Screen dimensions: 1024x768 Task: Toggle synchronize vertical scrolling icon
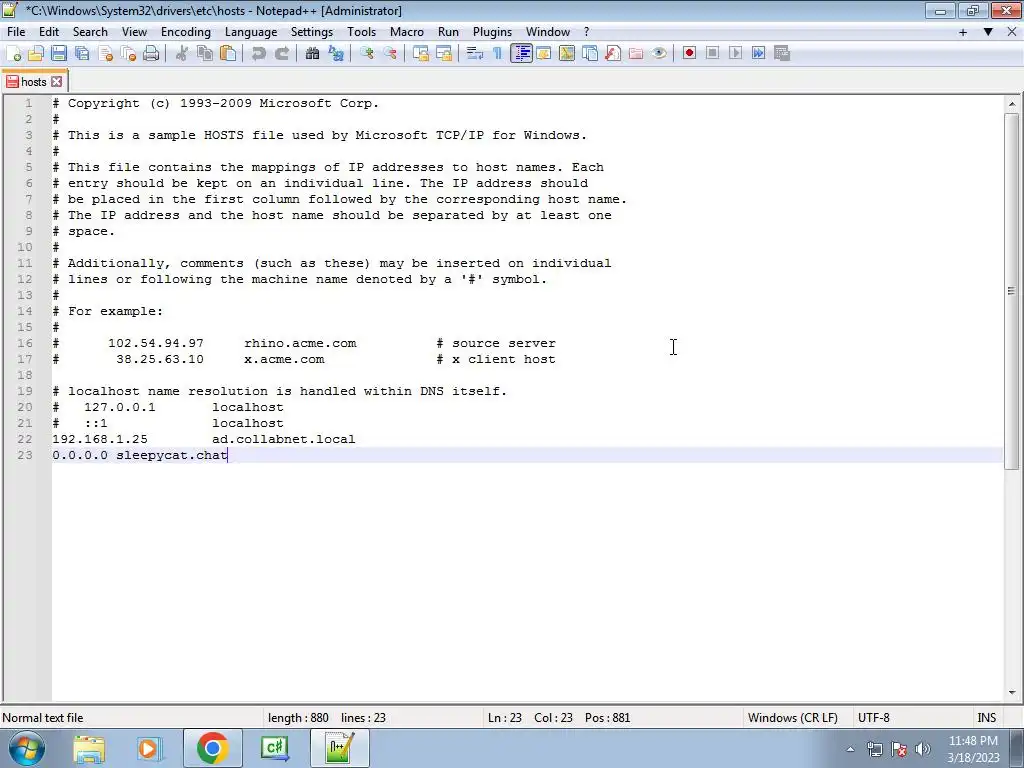coord(421,54)
